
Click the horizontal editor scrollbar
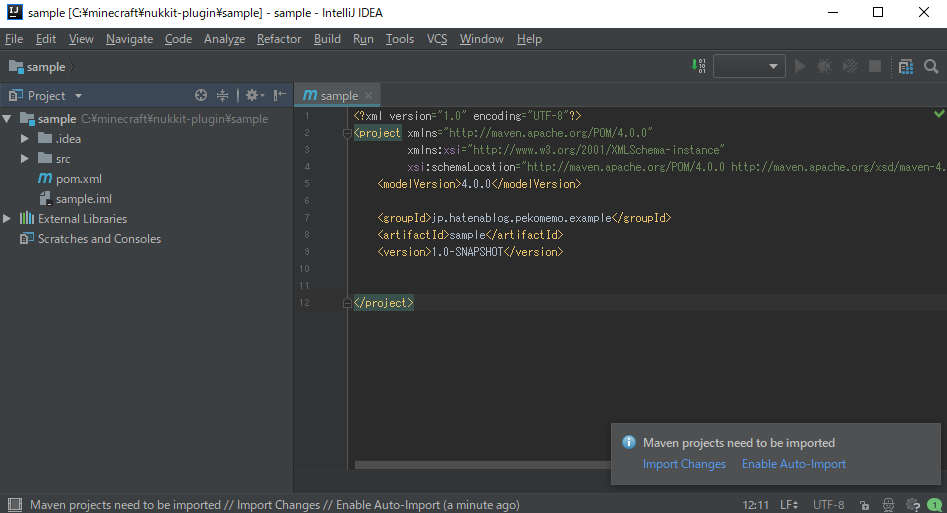(x=483, y=465)
